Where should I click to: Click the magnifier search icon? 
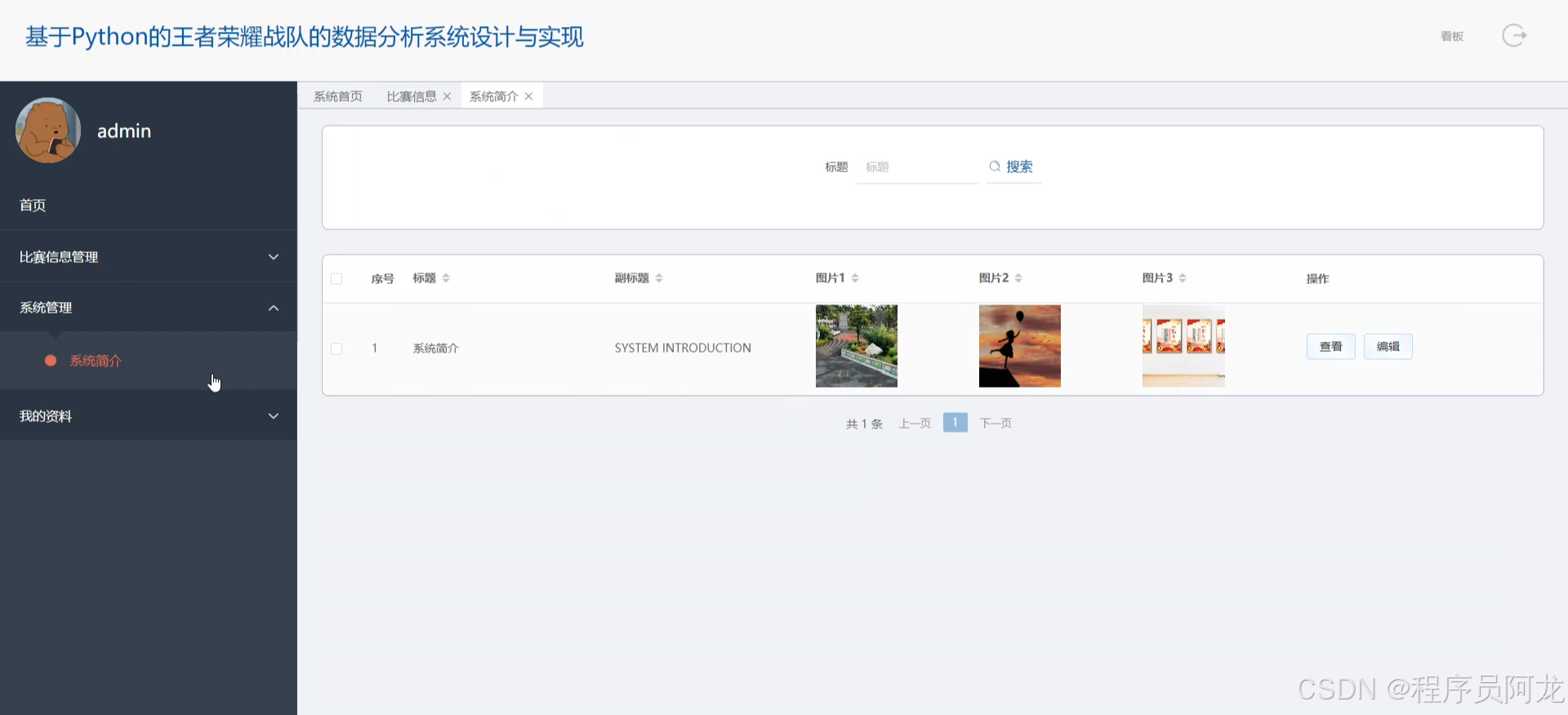[x=995, y=167]
